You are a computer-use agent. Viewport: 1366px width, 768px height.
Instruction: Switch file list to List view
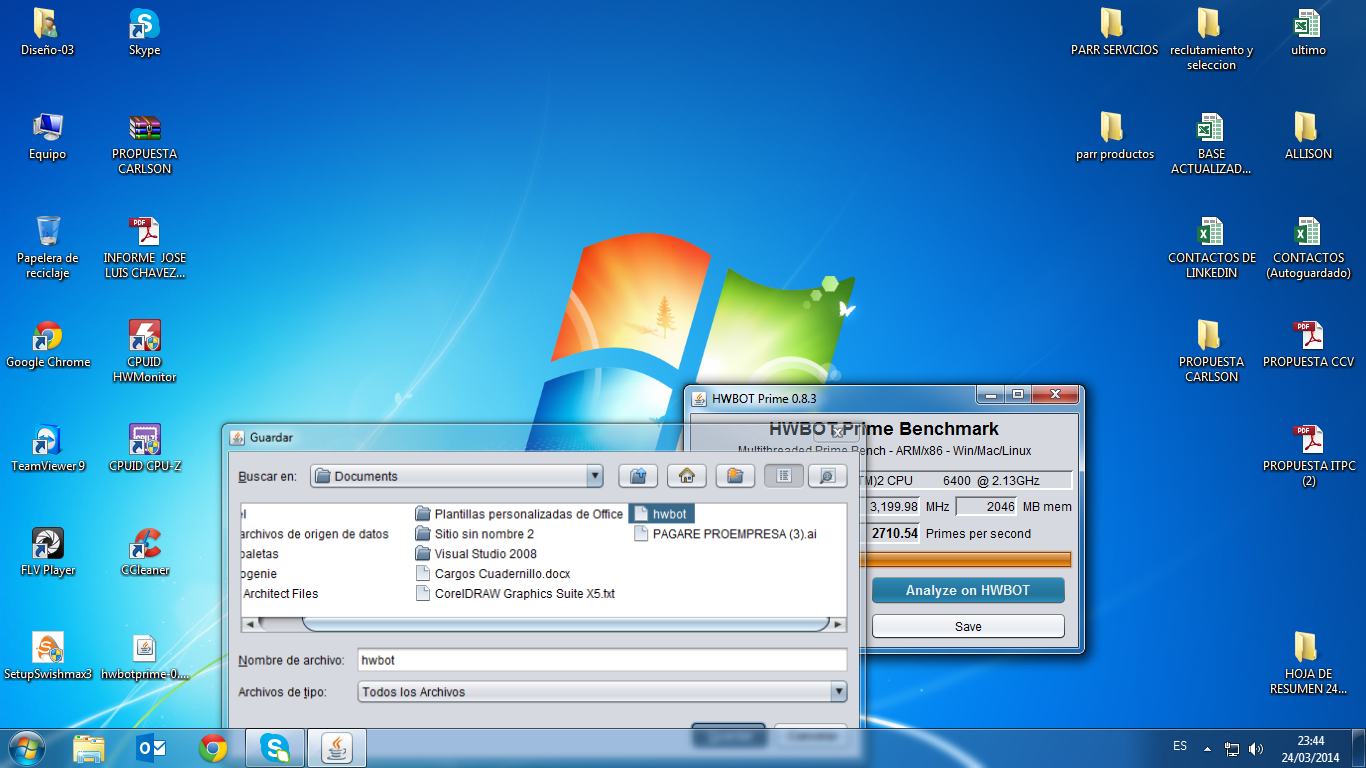click(x=784, y=476)
